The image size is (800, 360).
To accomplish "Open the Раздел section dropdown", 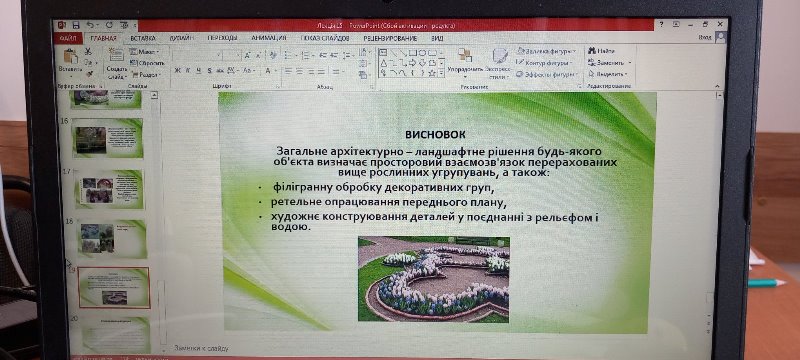I will click(x=146, y=74).
